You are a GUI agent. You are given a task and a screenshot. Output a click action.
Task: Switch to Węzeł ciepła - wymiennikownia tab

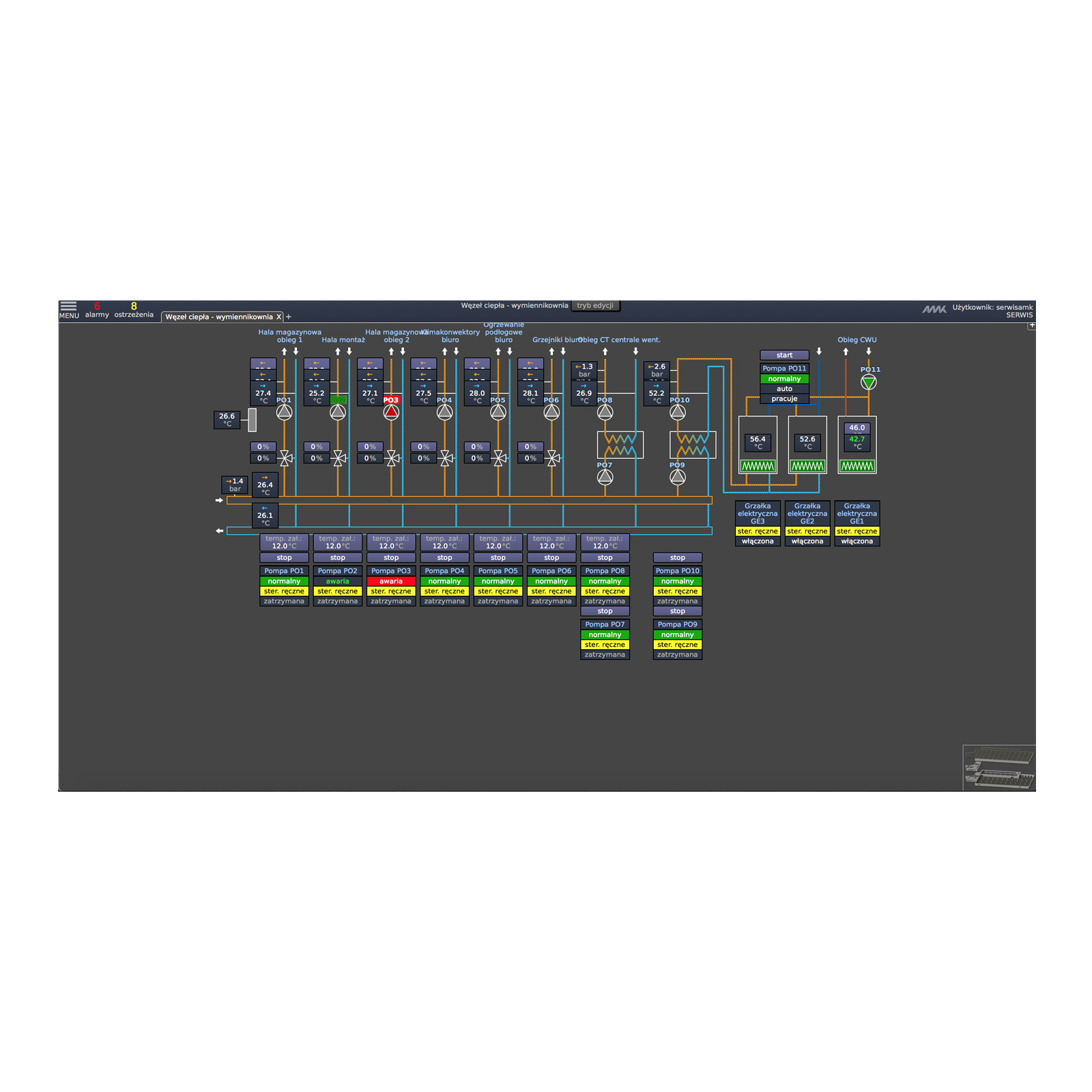point(218,317)
